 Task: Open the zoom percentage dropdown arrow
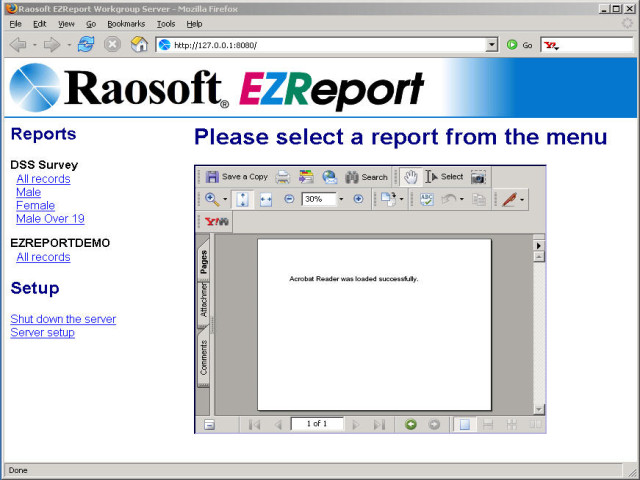pos(341,199)
